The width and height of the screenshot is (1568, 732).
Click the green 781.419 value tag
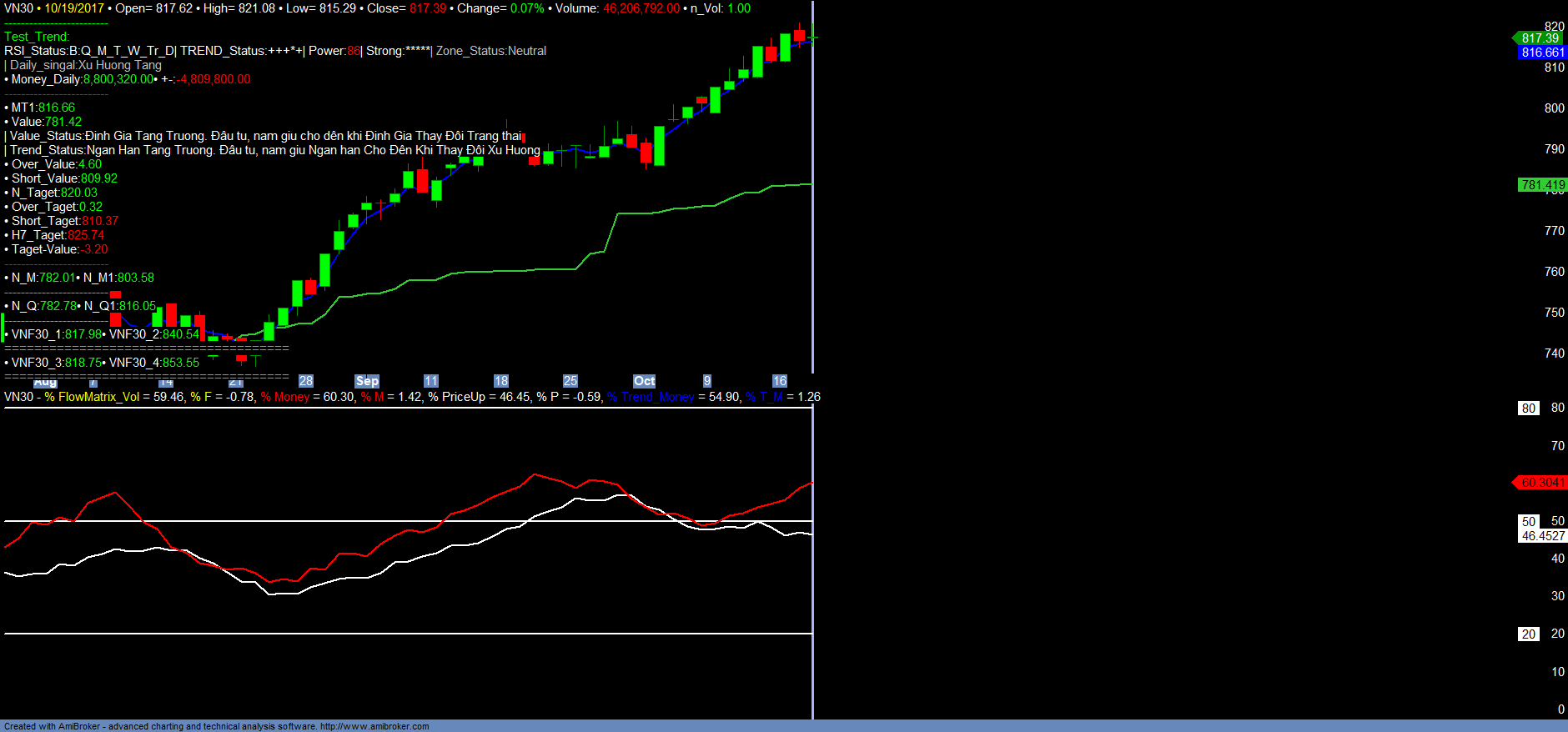pyautogui.click(x=1542, y=185)
